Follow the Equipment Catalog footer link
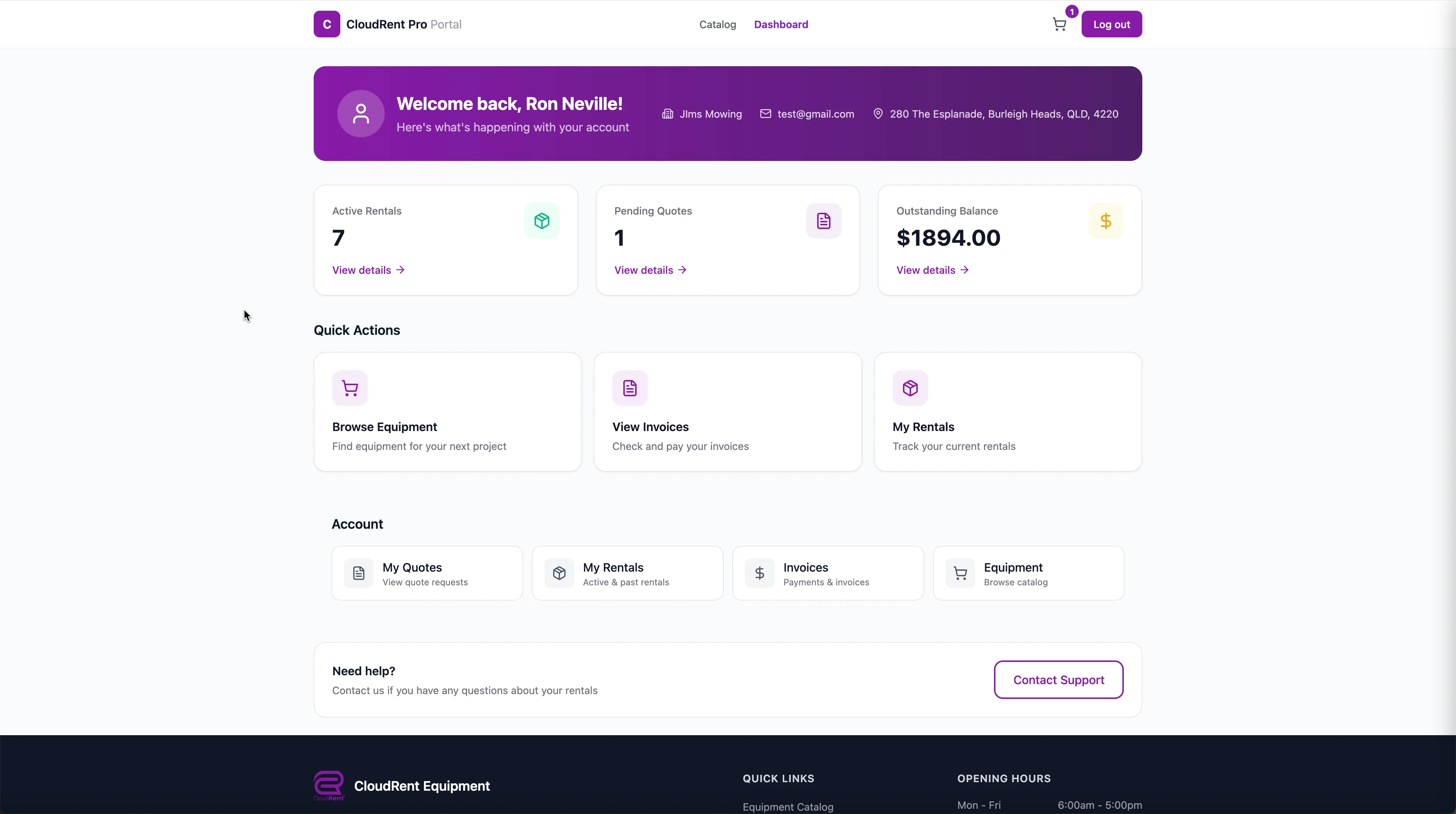 click(x=787, y=807)
